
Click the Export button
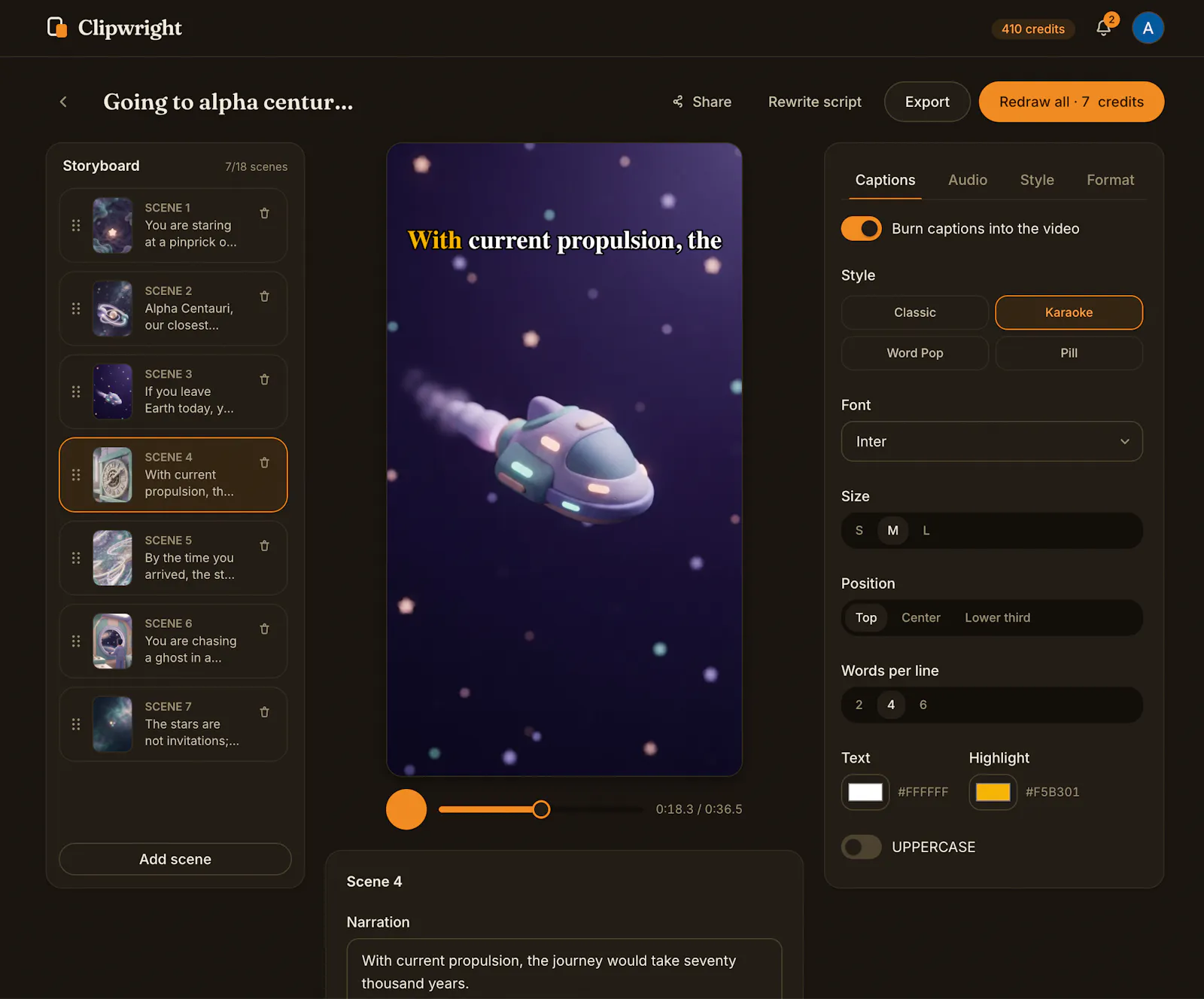pyautogui.click(x=927, y=102)
